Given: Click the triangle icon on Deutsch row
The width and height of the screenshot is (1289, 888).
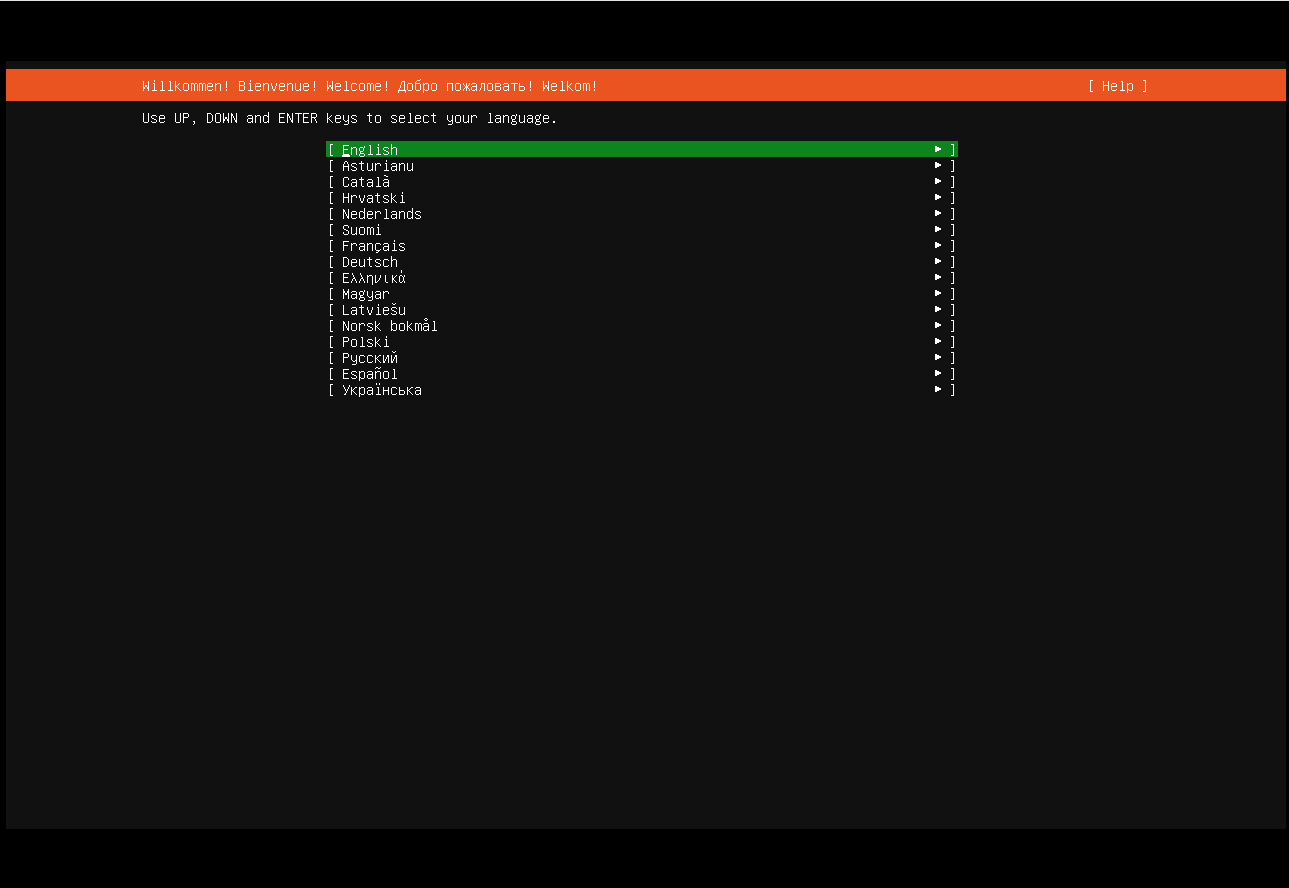Looking at the screenshot, I should 938,262.
